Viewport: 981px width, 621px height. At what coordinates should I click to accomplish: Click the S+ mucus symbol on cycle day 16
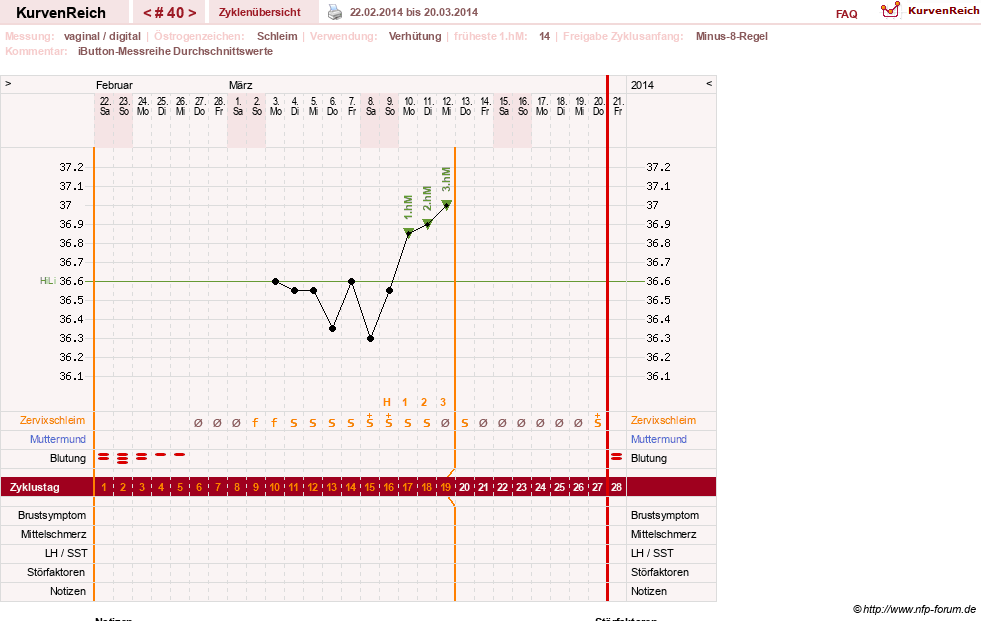(x=389, y=421)
